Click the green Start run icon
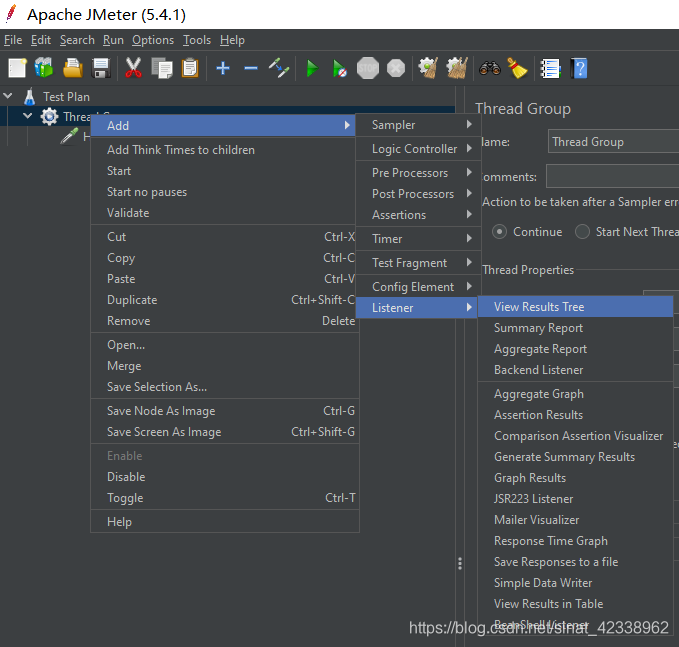The image size is (679, 647). coord(312,68)
